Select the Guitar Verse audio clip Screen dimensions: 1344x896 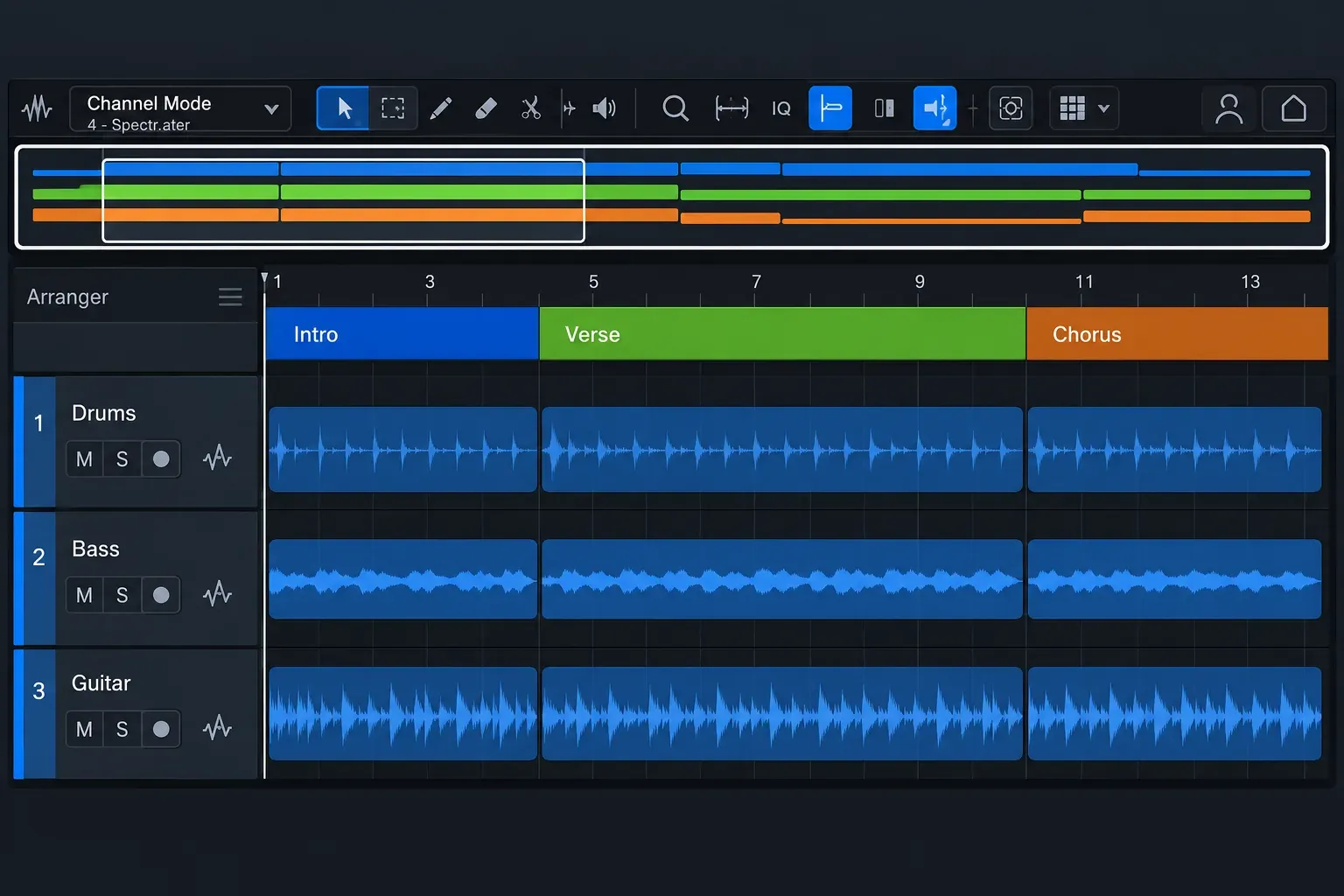click(x=782, y=714)
